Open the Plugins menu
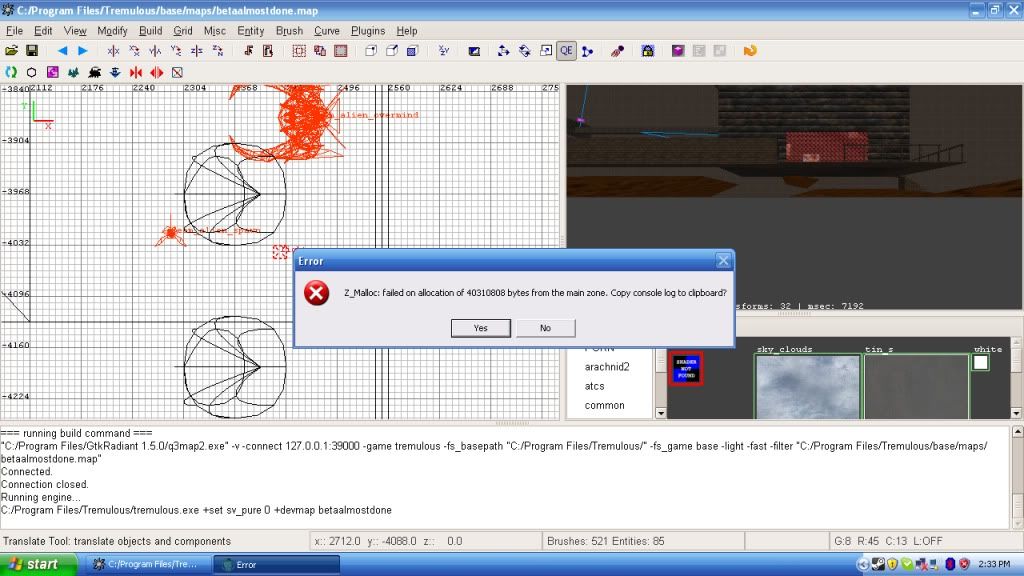1024x576 pixels. click(368, 31)
